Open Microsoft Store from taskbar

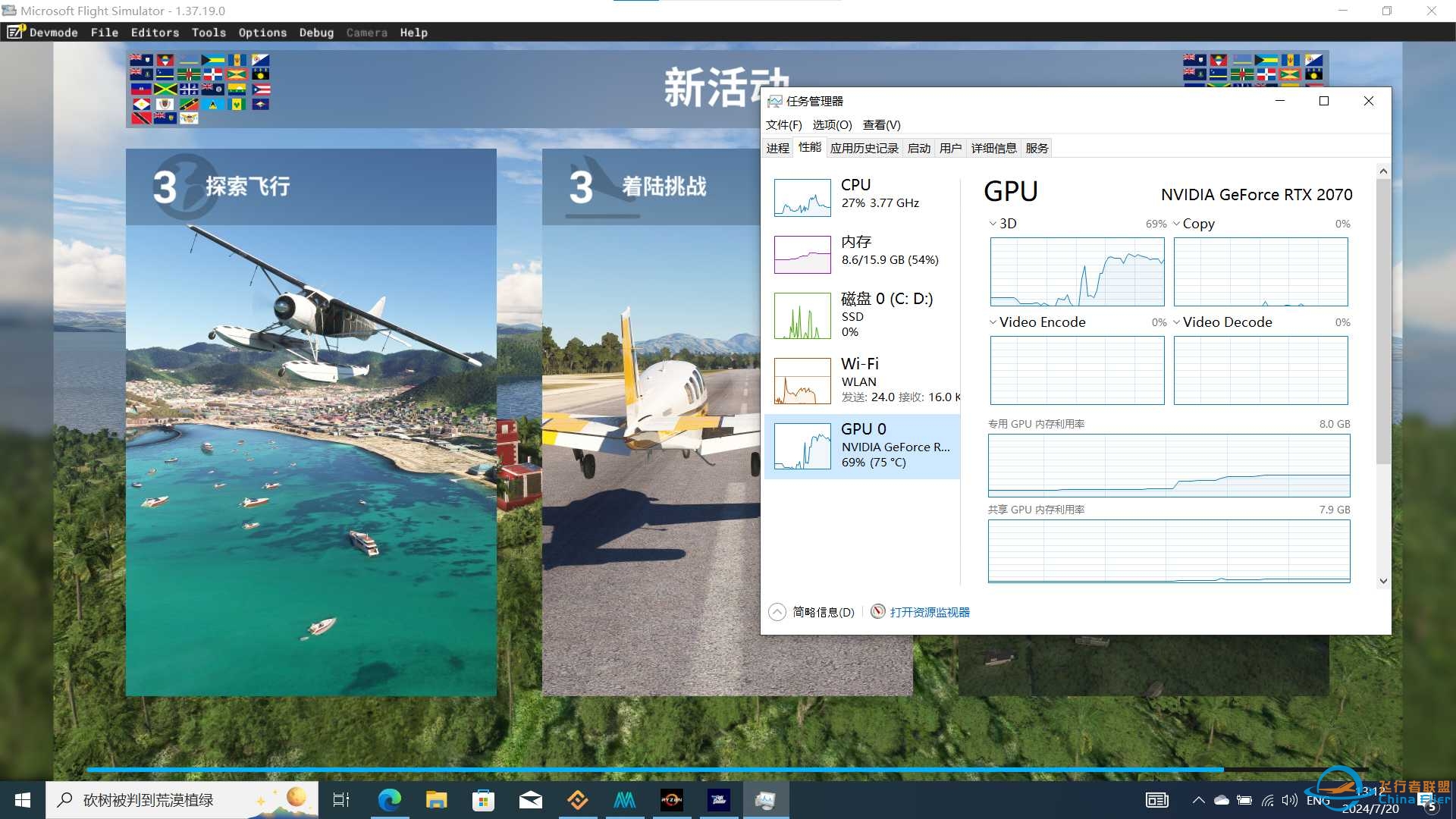click(483, 800)
